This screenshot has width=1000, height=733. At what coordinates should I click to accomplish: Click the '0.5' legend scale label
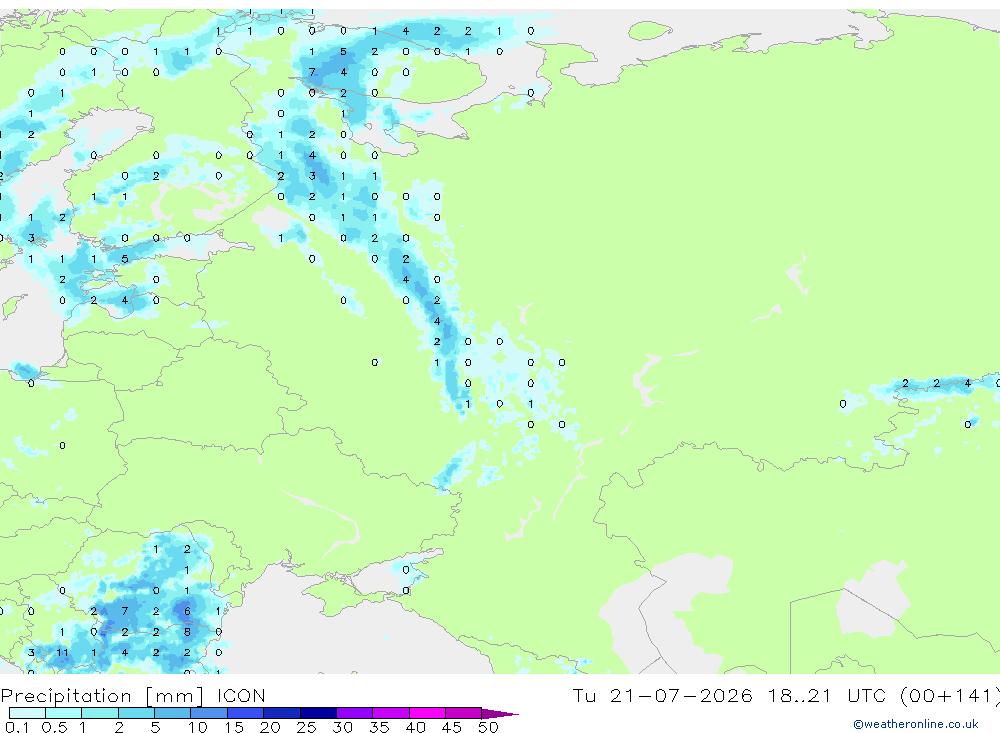(x=54, y=727)
